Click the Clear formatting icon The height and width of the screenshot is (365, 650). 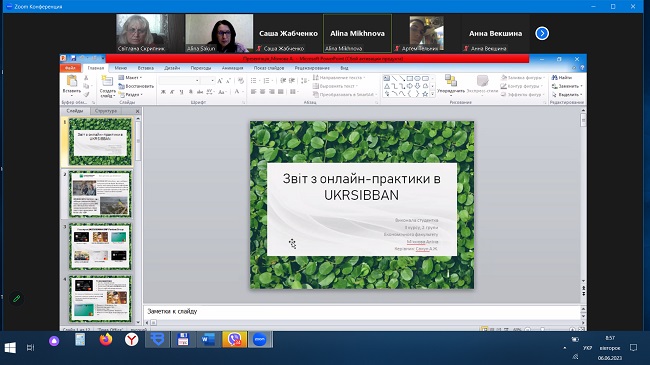coord(240,80)
